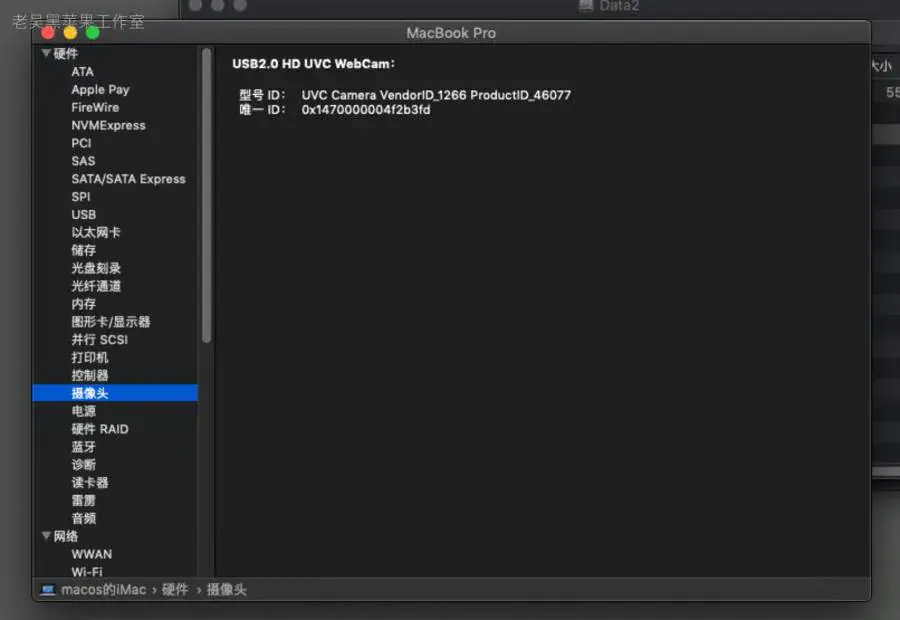Open the 控制器 controller entry
The image size is (900, 620).
90,375
